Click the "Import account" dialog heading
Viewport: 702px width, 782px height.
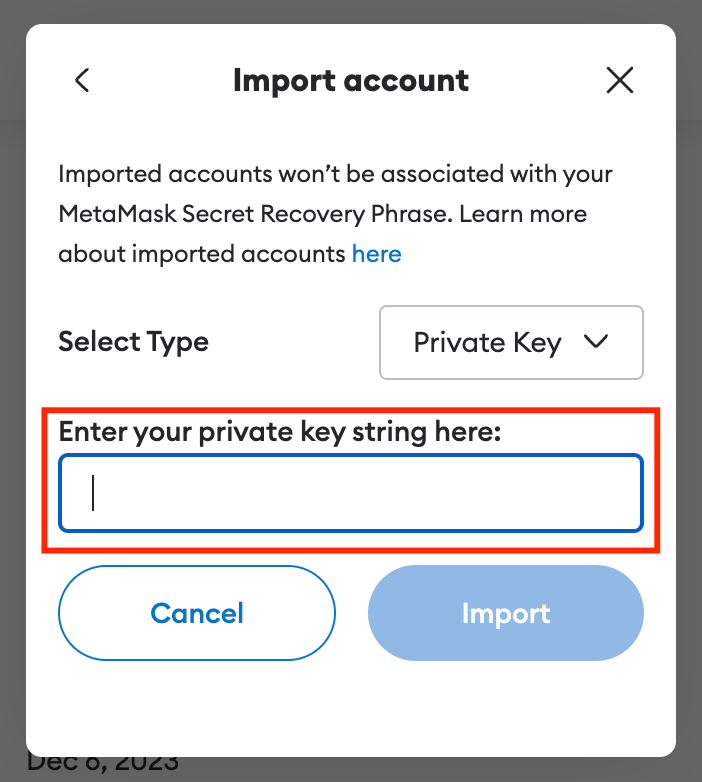(351, 81)
